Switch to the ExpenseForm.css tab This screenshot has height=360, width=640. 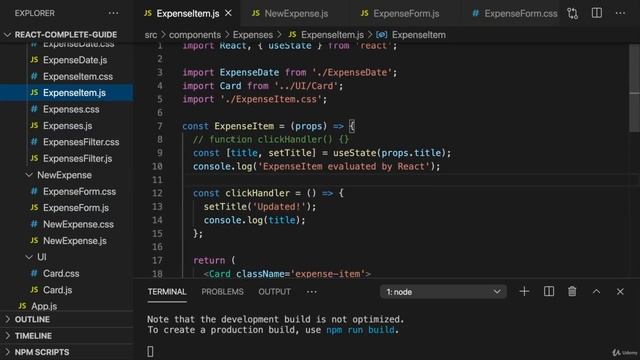[x=514, y=13]
